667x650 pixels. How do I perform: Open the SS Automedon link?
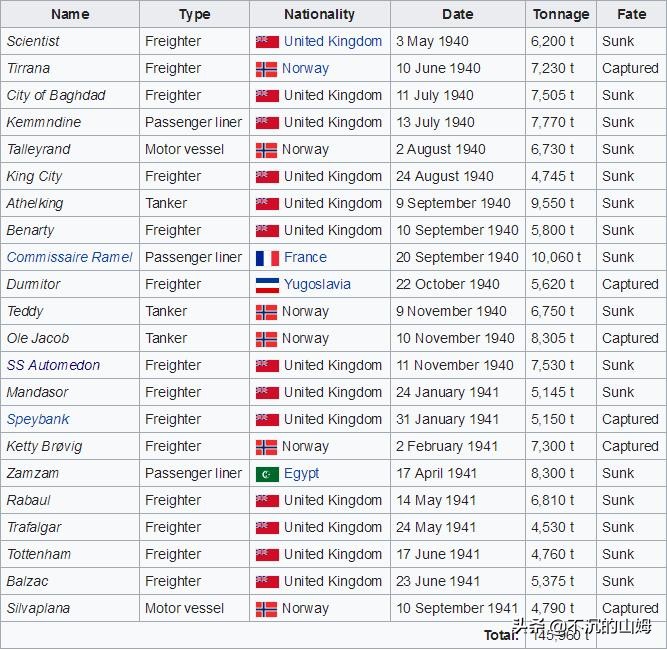pos(53,365)
